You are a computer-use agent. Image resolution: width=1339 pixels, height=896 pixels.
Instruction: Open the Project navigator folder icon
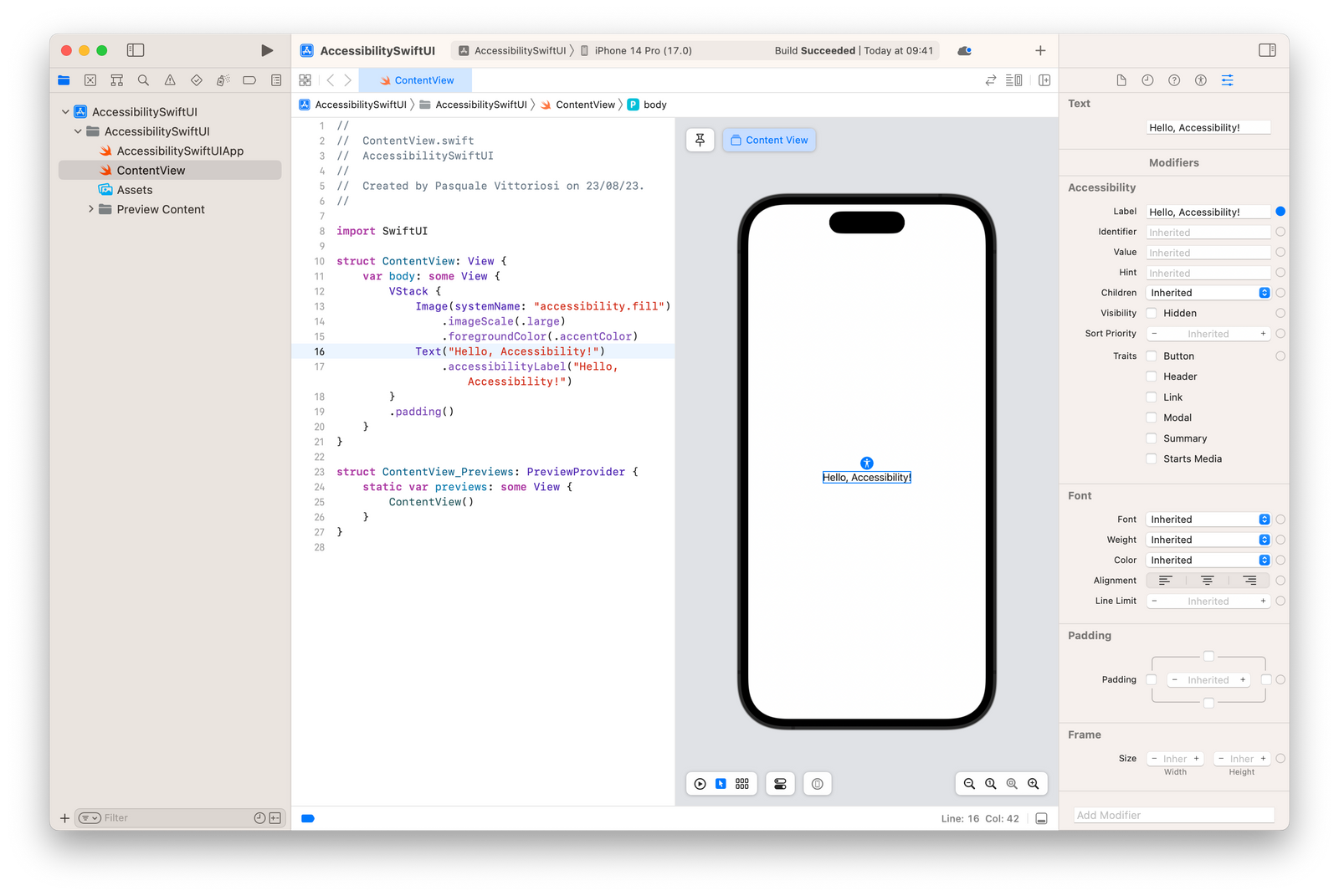[x=64, y=80]
